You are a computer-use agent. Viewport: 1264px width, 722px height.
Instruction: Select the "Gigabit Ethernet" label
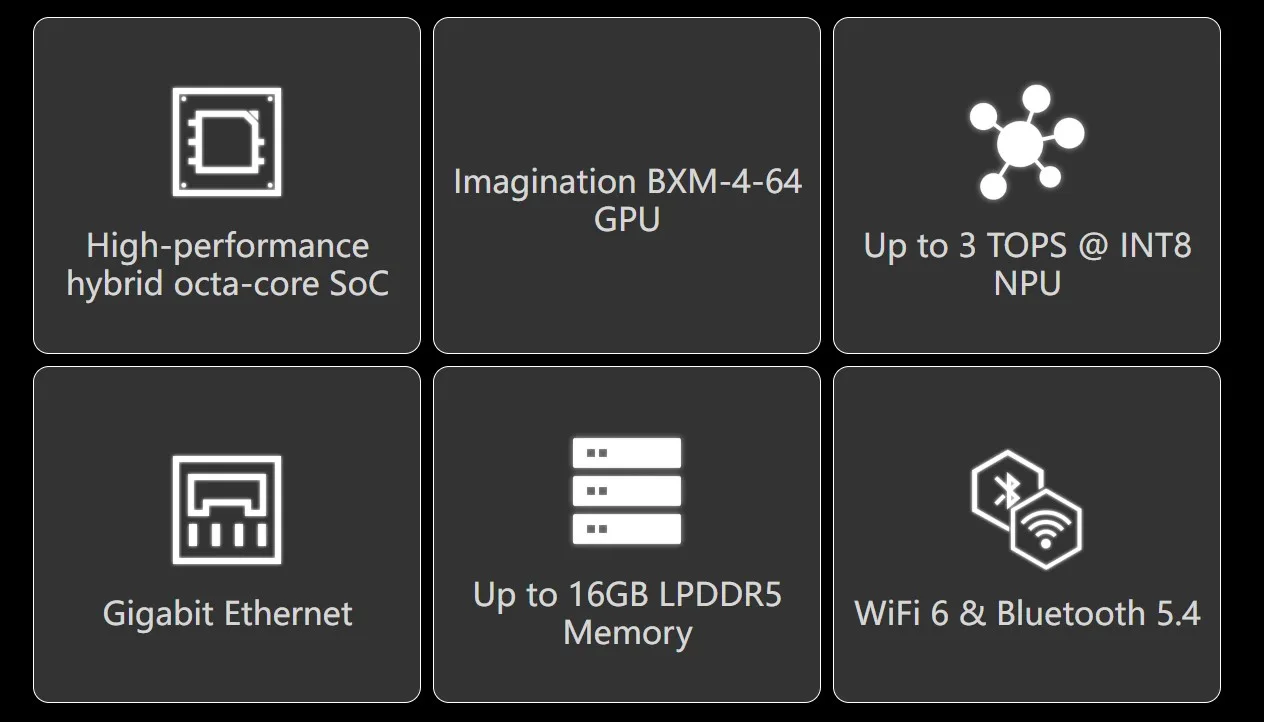click(227, 613)
